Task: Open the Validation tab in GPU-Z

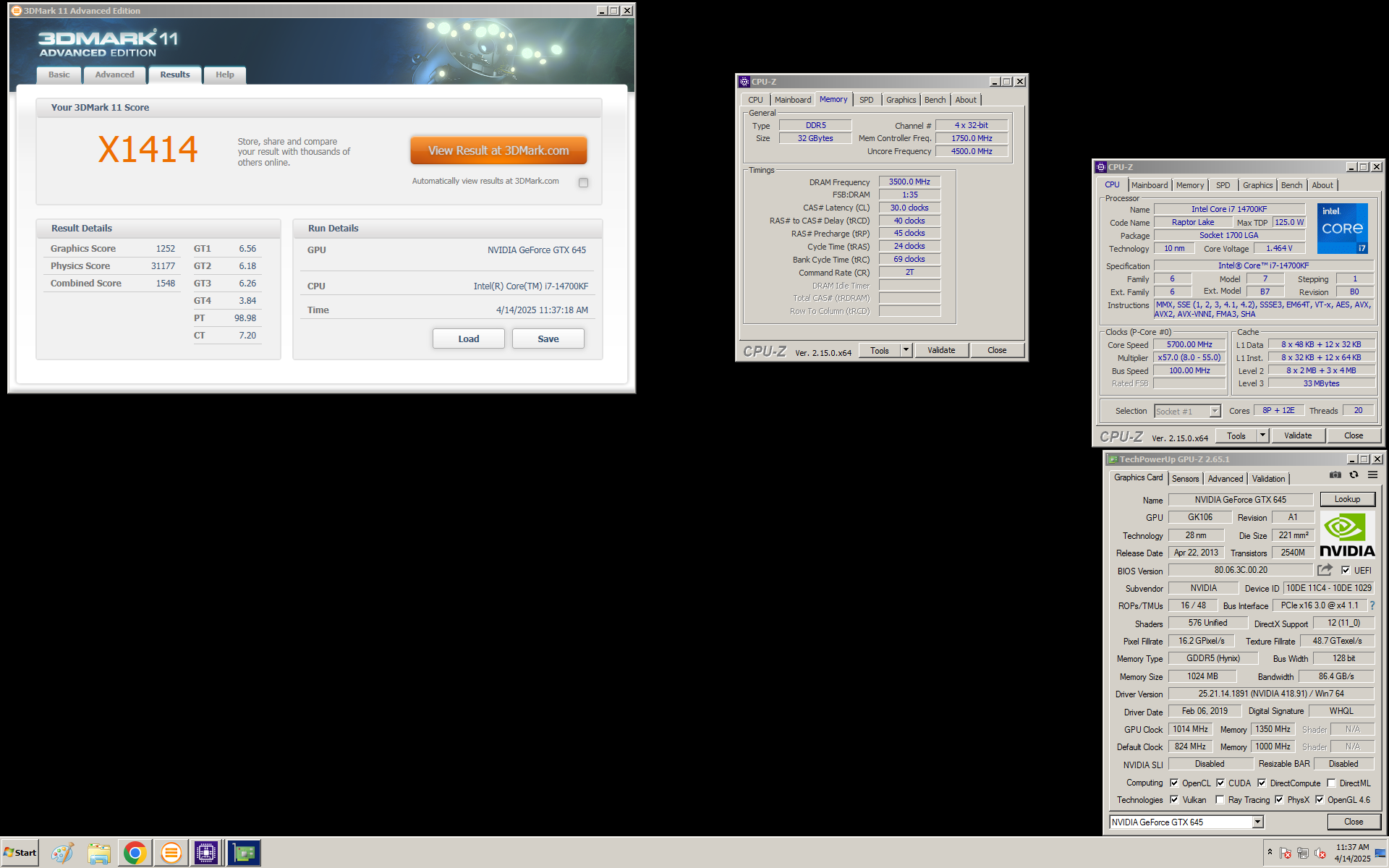Action: coord(1268,479)
